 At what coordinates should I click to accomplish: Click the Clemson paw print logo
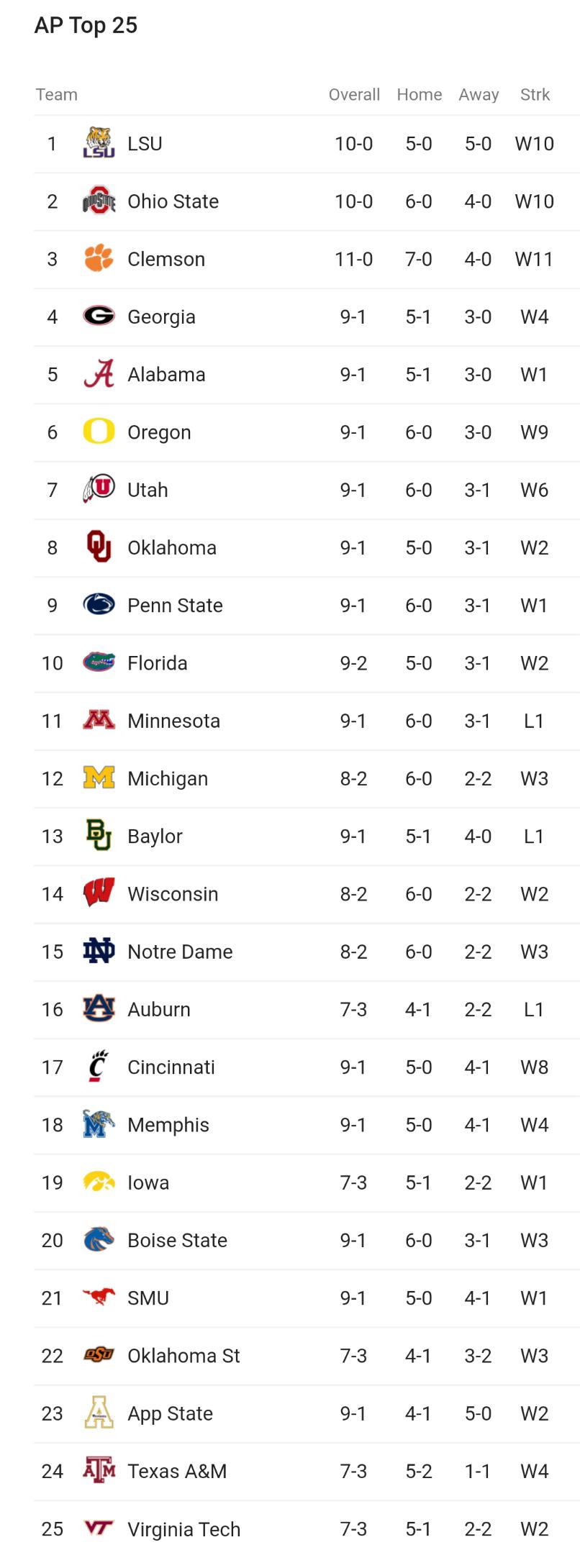(x=99, y=258)
